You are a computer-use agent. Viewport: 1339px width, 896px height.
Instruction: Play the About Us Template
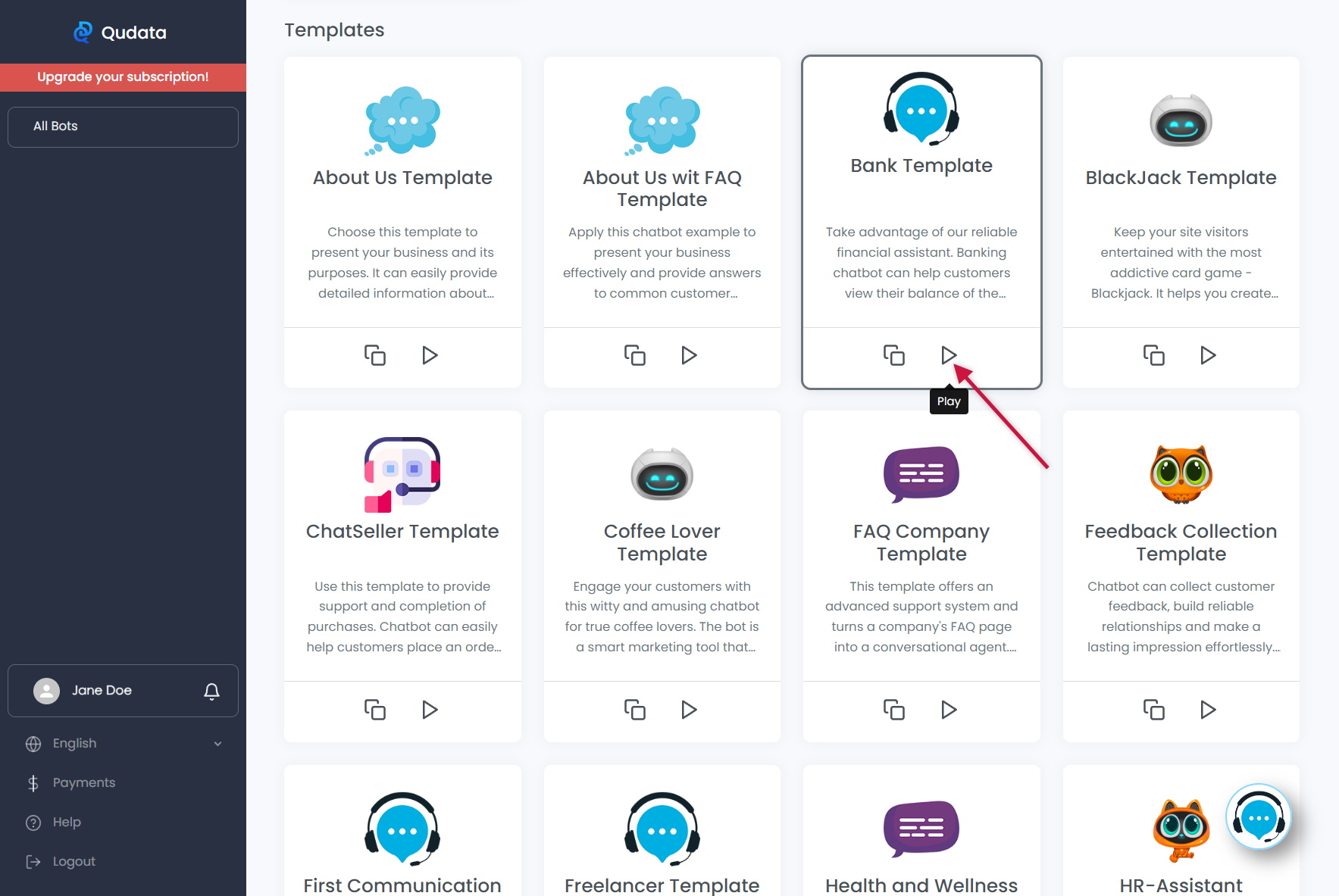click(430, 354)
